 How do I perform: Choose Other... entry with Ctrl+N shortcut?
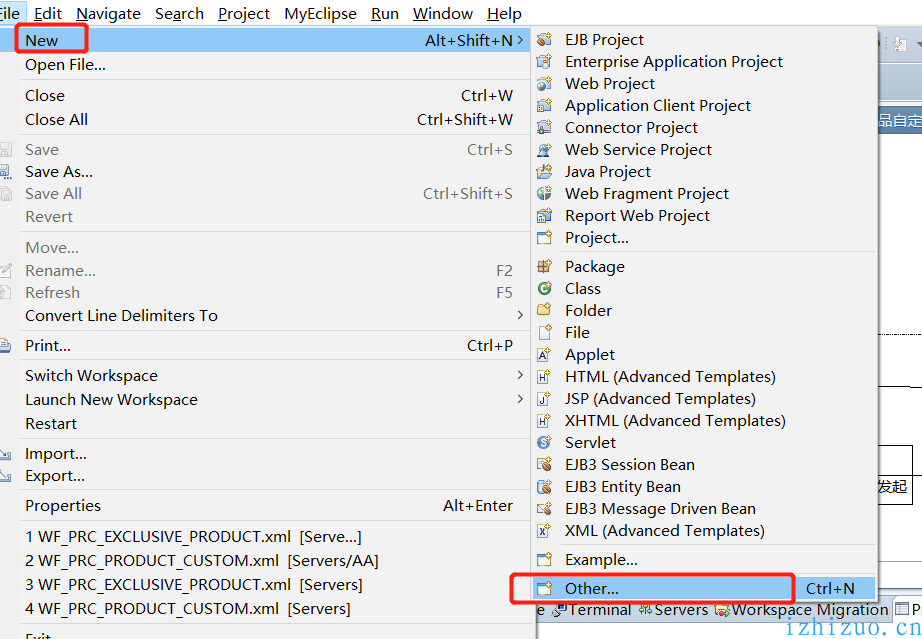(x=704, y=588)
